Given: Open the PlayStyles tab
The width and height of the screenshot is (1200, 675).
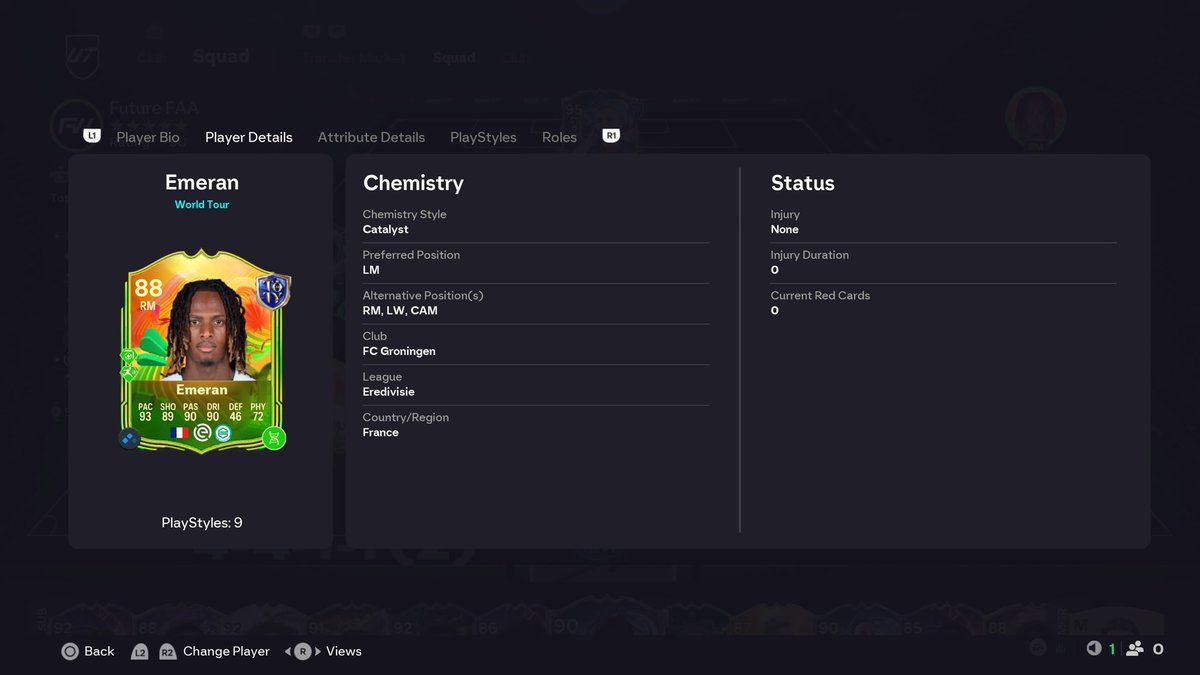Looking at the screenshot, I should [483, 137].
